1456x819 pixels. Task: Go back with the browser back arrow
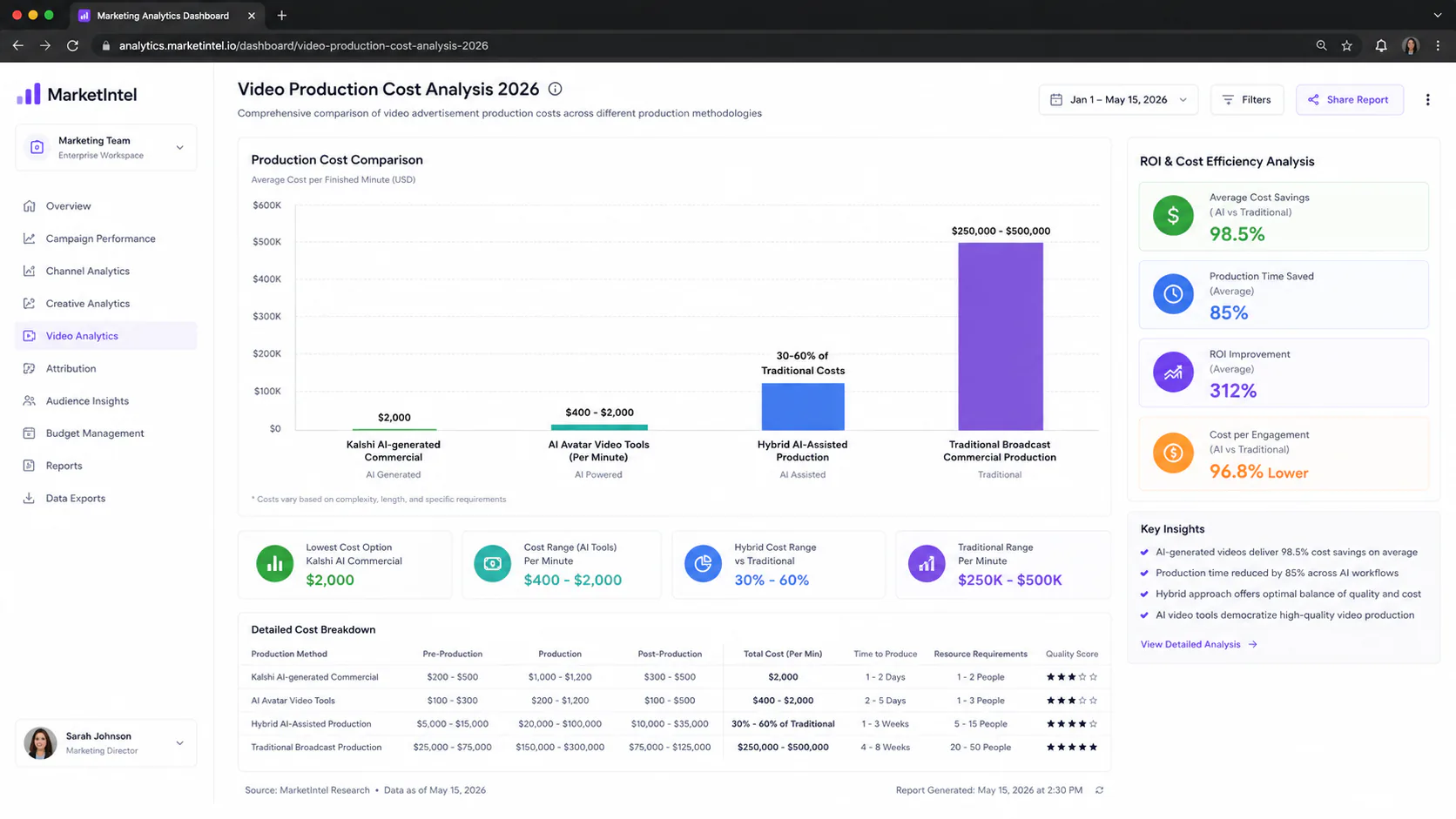pyautogui.click(x=18, y=46)
